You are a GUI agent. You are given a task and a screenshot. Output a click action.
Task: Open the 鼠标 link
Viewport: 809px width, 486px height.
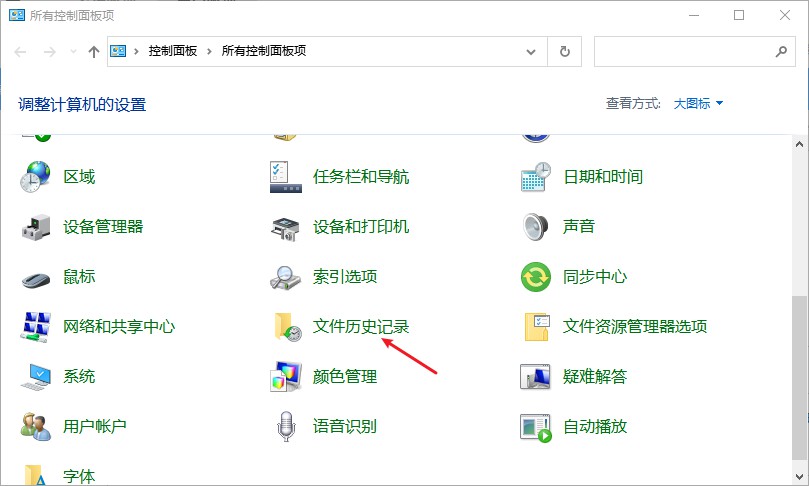[x=79, y=277]
